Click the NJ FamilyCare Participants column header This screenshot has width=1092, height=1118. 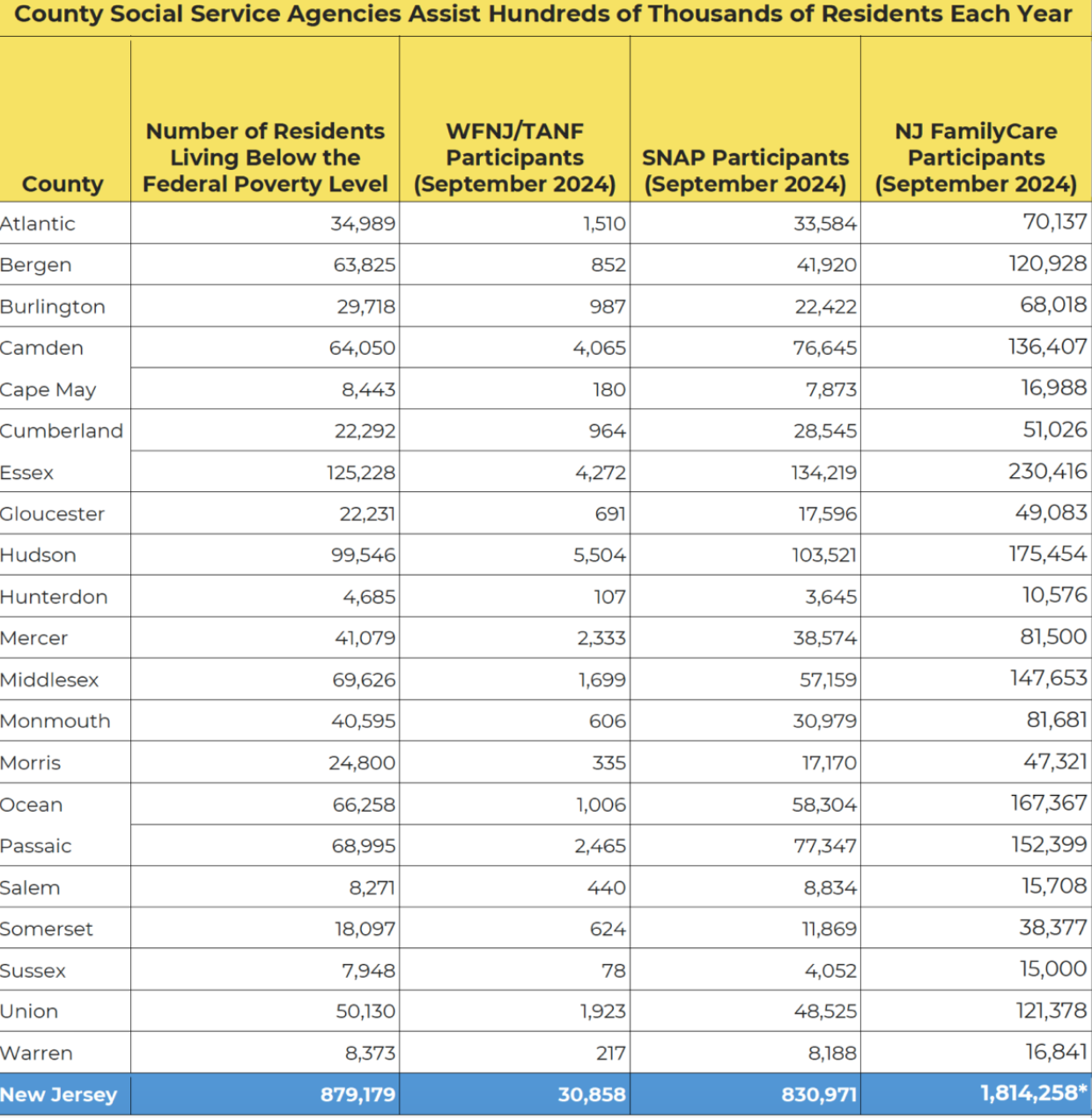pyautogui.click(x=976, y=158)
